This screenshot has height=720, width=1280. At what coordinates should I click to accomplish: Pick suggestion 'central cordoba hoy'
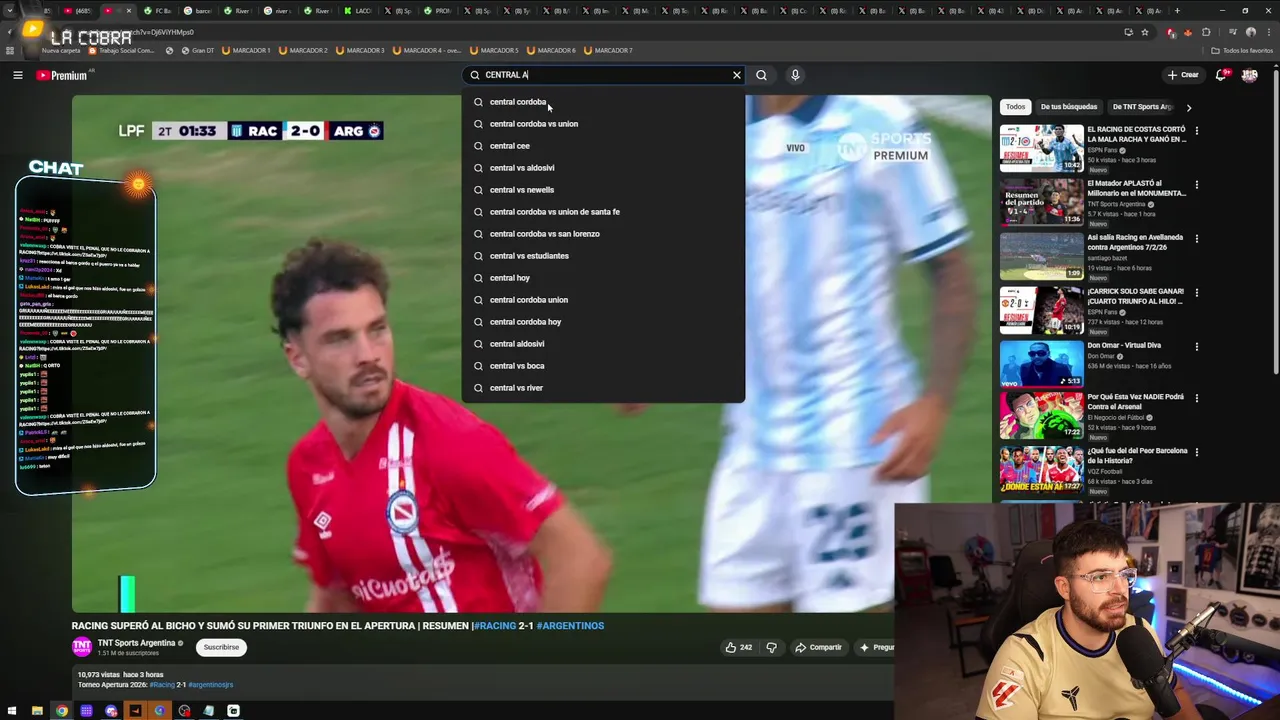tap(603, 322)
